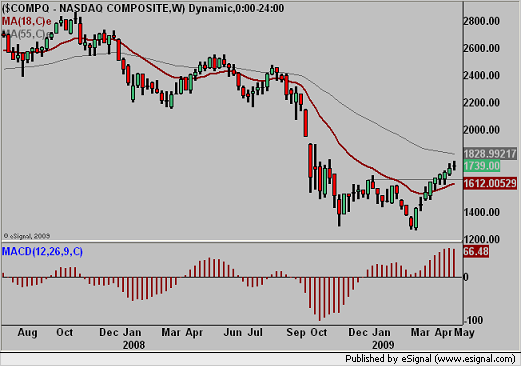Click the last candlestick near 1739
521x366 pixels.
tap(454, 165)
